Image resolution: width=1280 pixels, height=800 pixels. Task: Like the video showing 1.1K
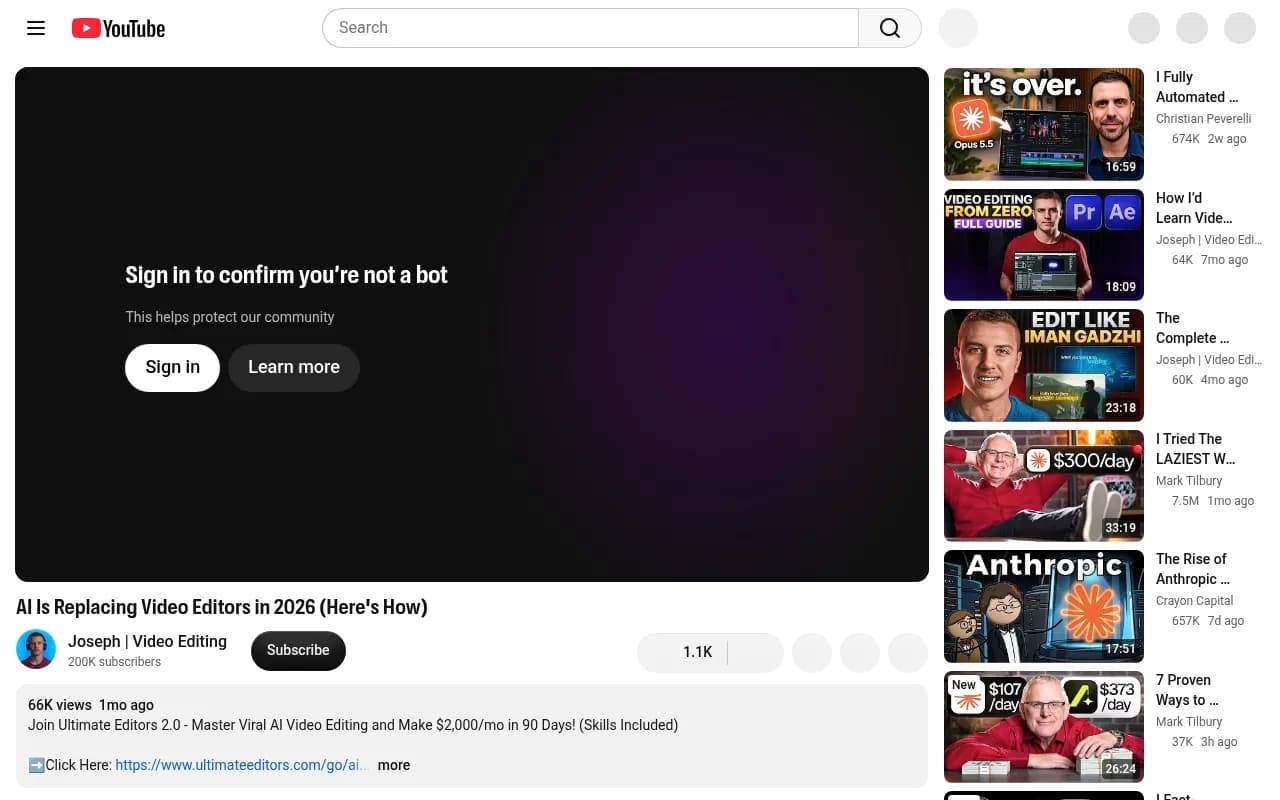tap(683, 652)
